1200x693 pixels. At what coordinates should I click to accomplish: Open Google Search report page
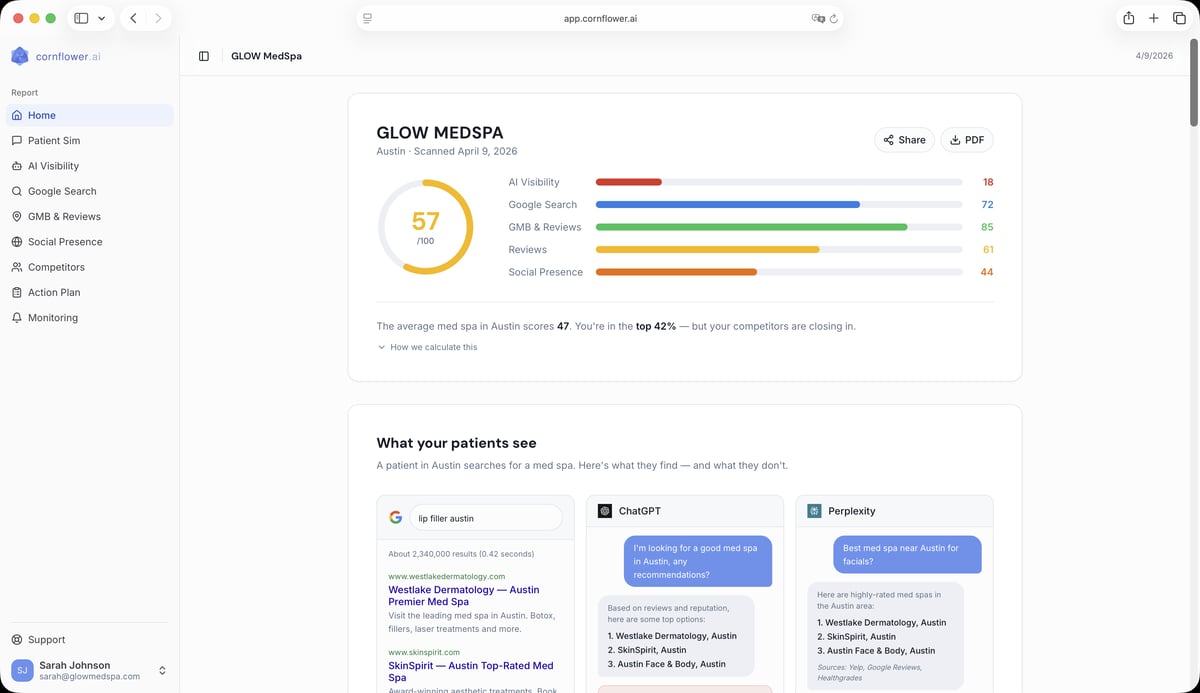[x=90, y=191]
